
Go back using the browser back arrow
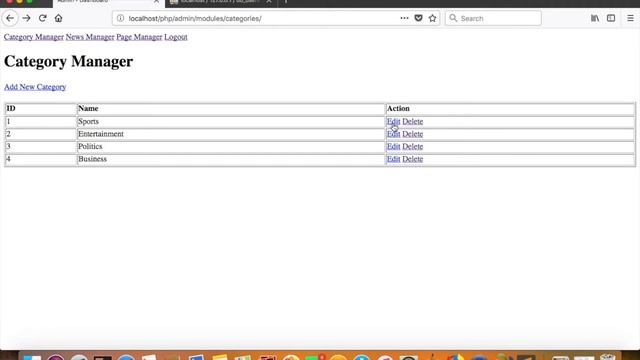click(x=10, y=18)
